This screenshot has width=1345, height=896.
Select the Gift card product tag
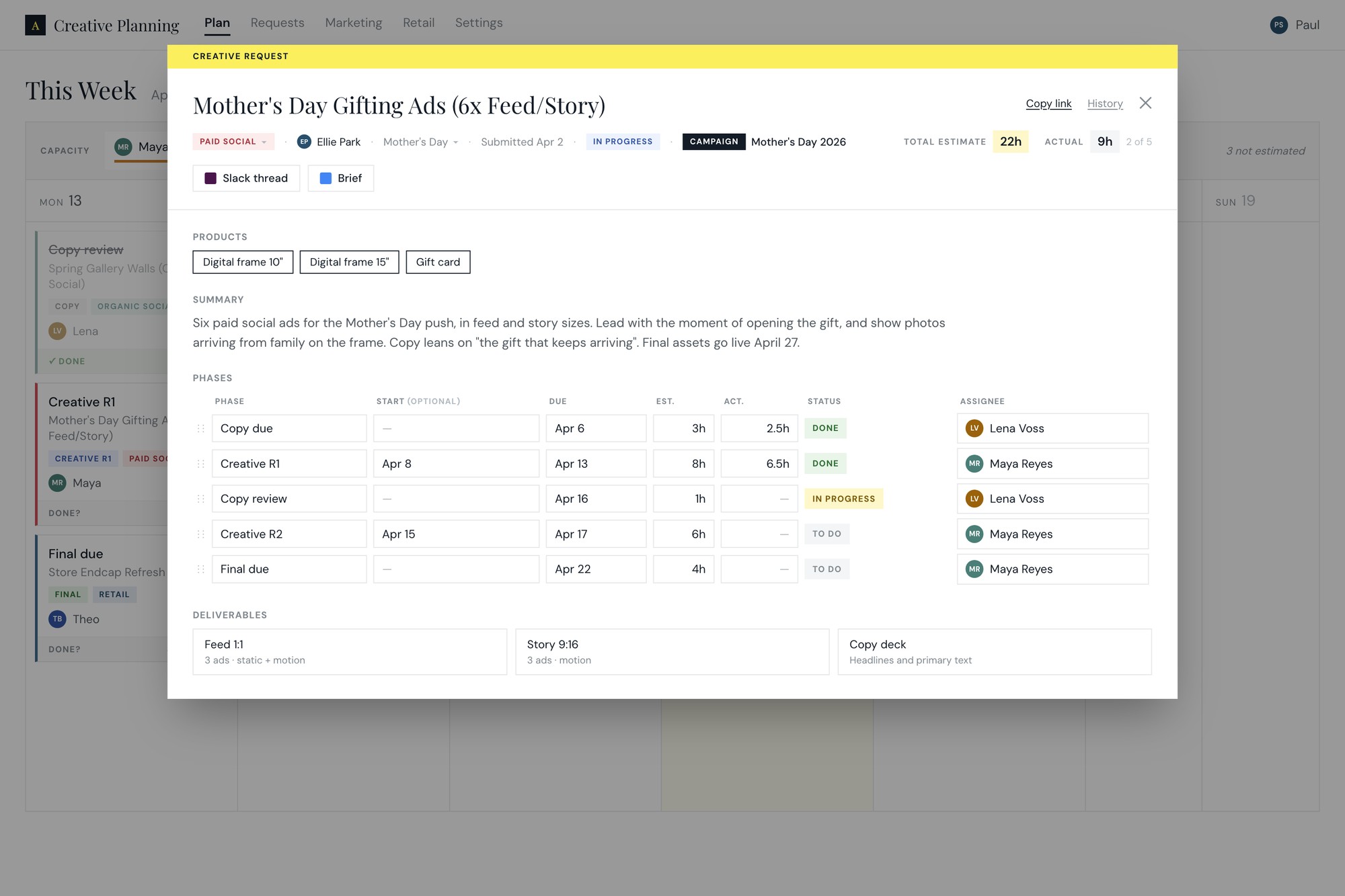pyautogui.click(x=438, y=262)
